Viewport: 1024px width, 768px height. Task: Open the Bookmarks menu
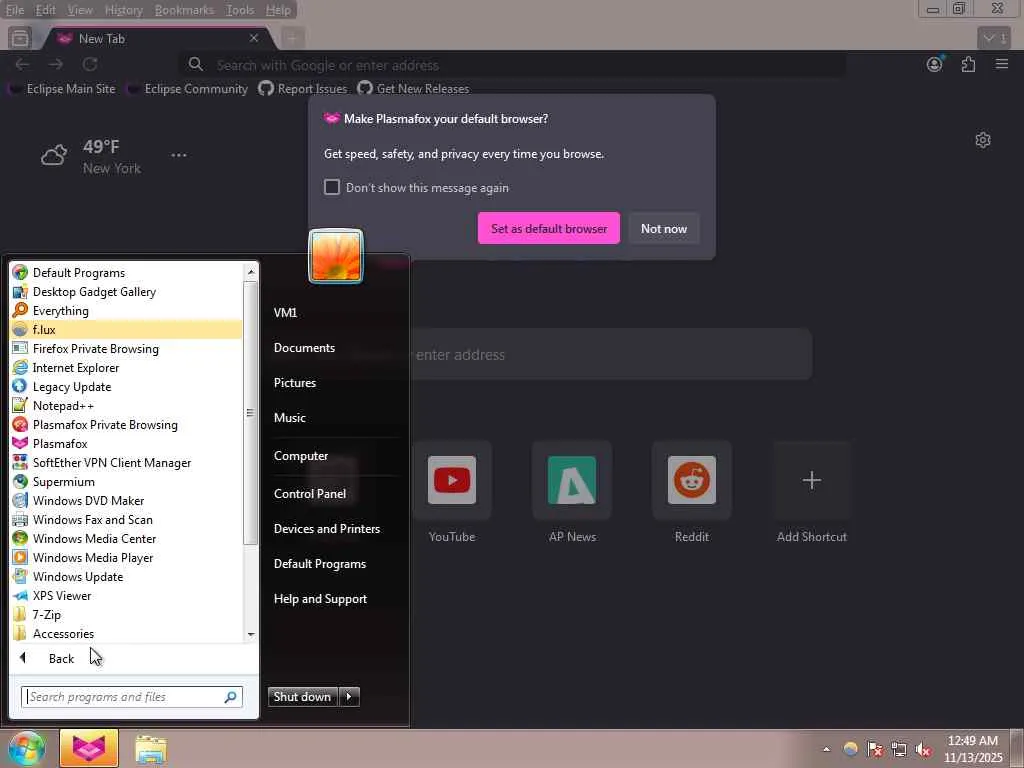pyautogui.click(x=184, y=10)
